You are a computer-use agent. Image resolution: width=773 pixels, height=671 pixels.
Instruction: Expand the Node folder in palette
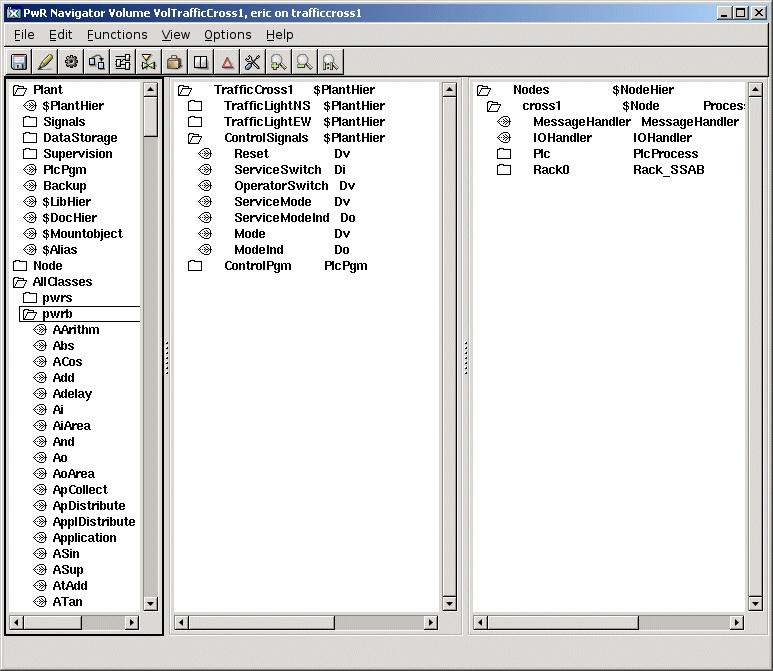pyautogui.click(x=20, y=266)
